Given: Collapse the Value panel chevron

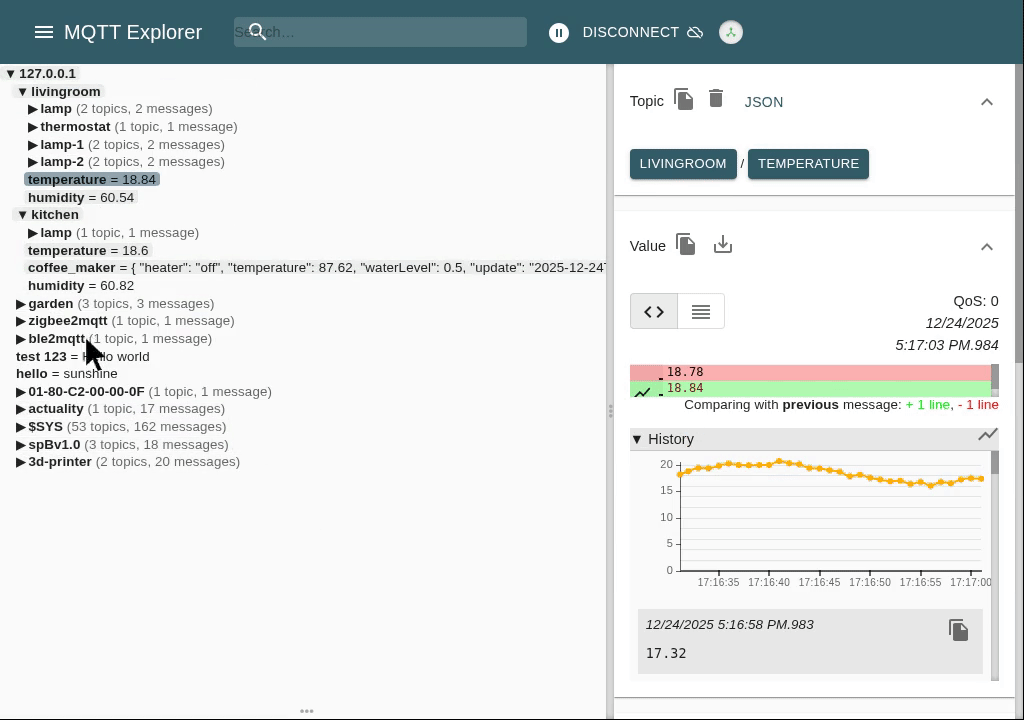Looking at the screenshot, I should tap(986, 247).
